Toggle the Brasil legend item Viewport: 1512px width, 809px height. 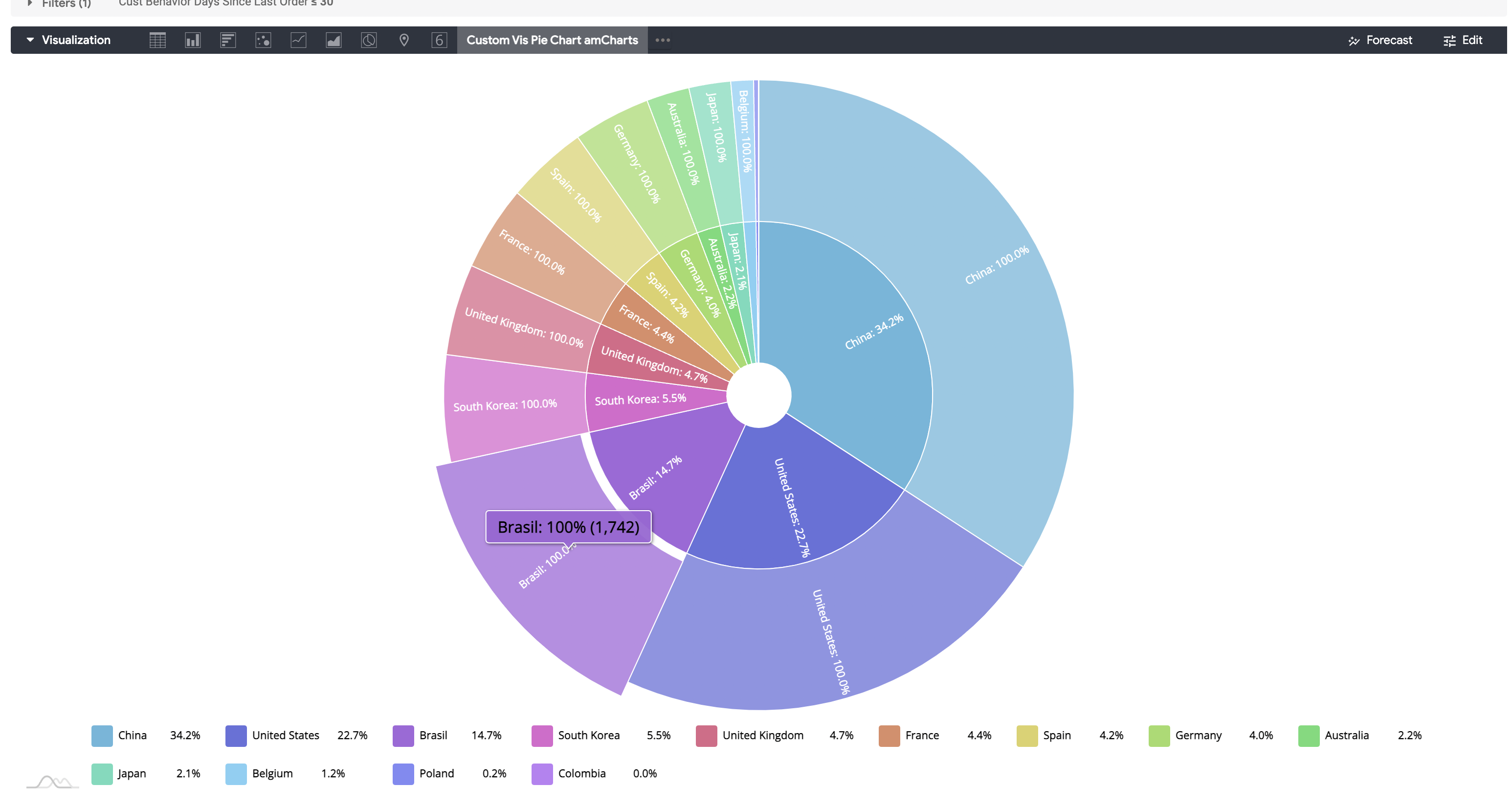(x=433, y=736)
